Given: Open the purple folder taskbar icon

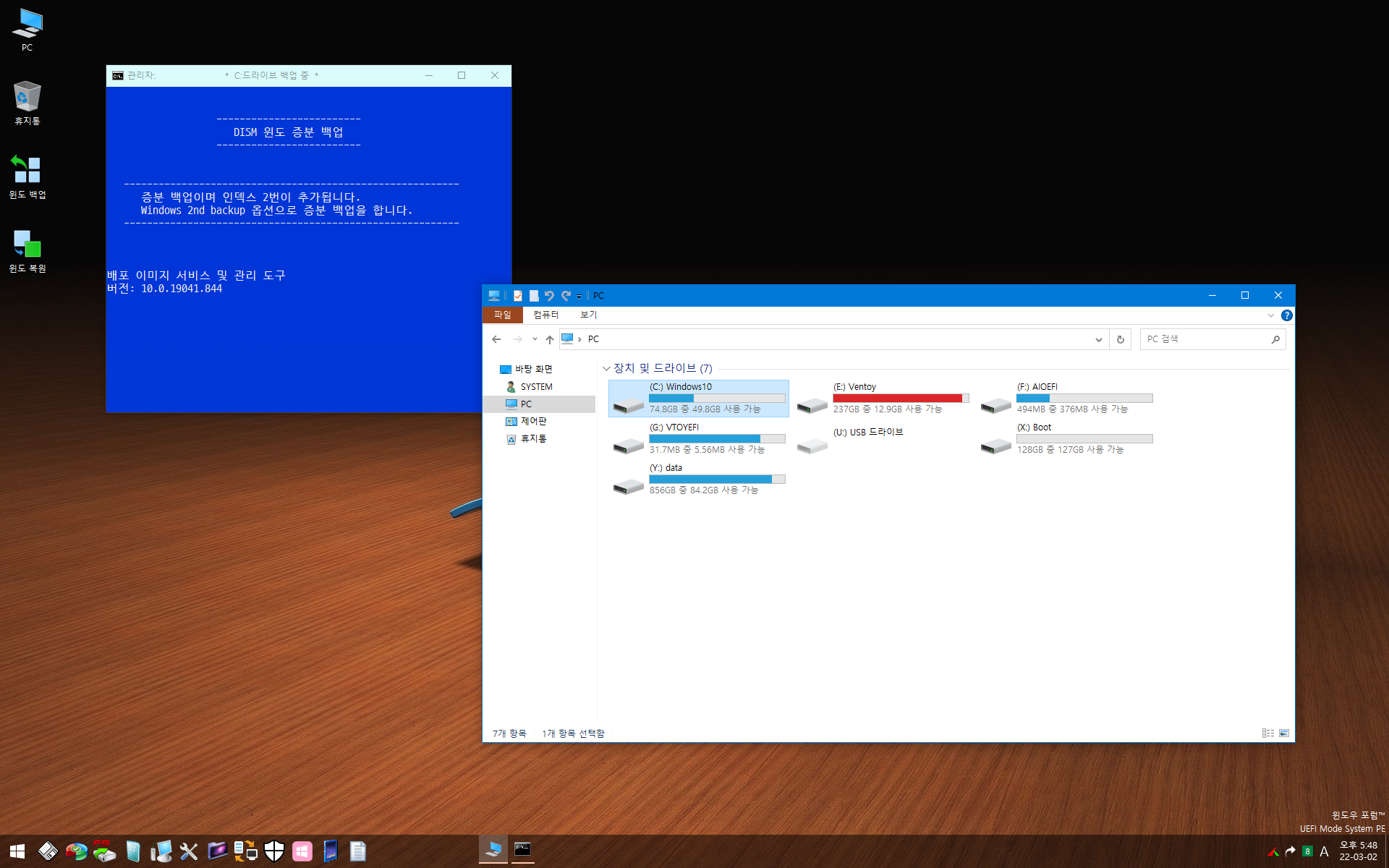Looking at the screenshot, I should [217, 851].
